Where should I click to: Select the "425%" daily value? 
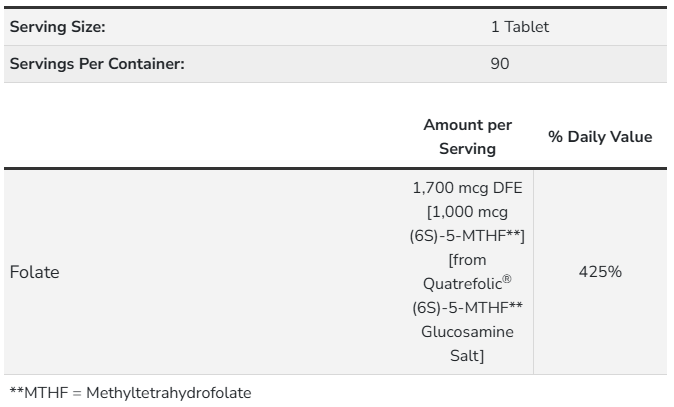click(600, 272)
